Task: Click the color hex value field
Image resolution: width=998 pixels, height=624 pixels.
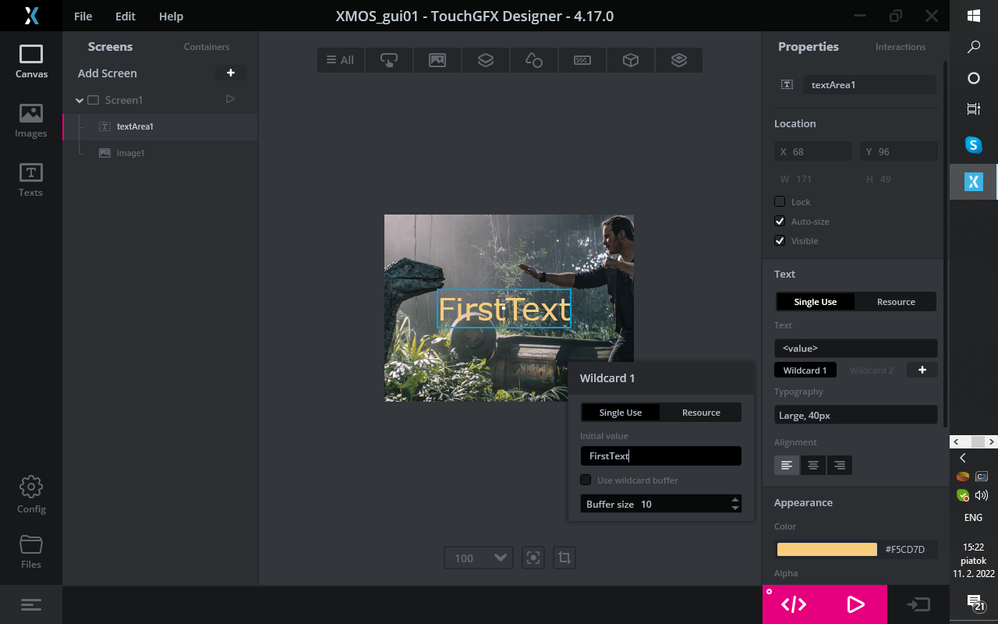Action: [x=908, y=549]
